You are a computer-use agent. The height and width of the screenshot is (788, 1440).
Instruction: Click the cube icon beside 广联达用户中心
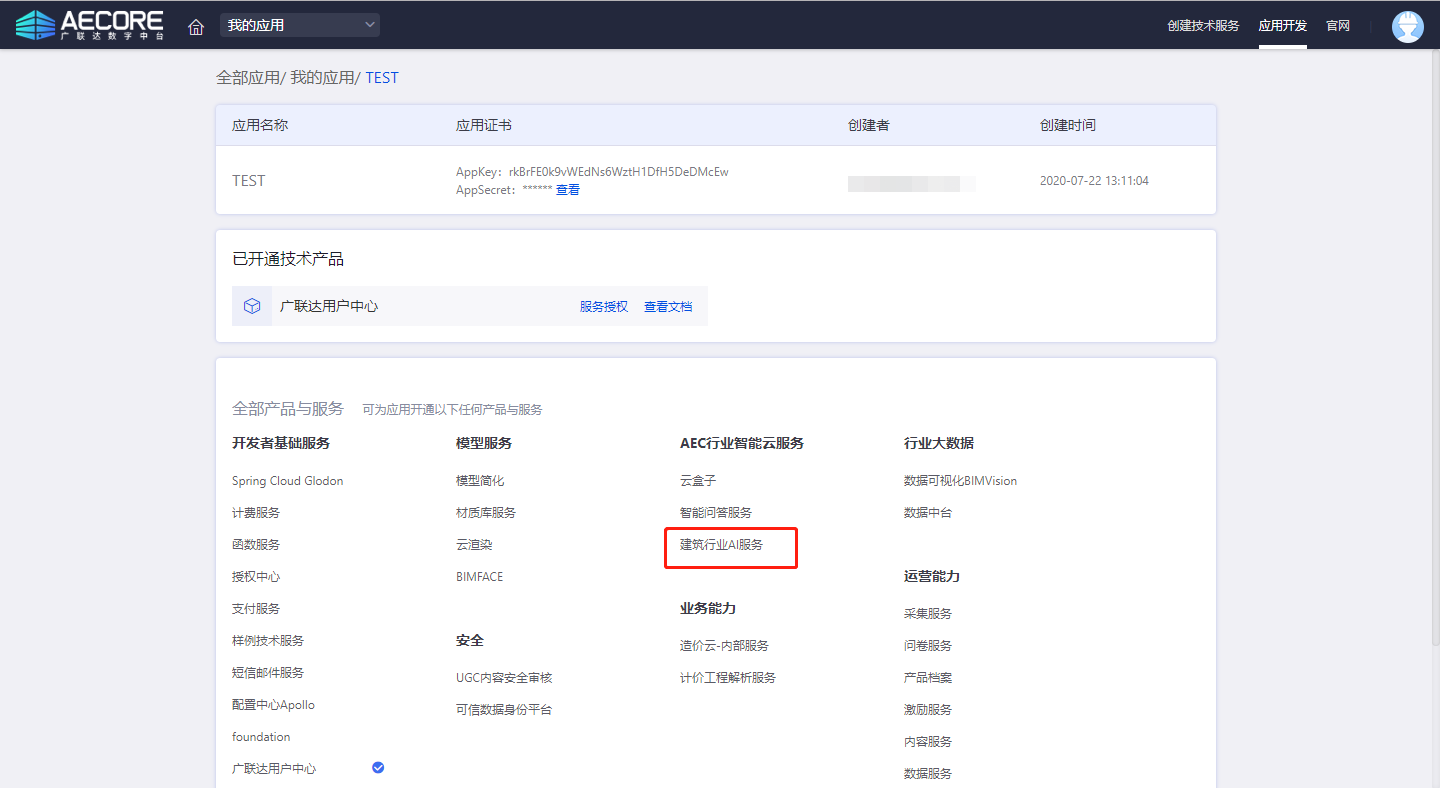pyautogui.click(x=252, y=306)
